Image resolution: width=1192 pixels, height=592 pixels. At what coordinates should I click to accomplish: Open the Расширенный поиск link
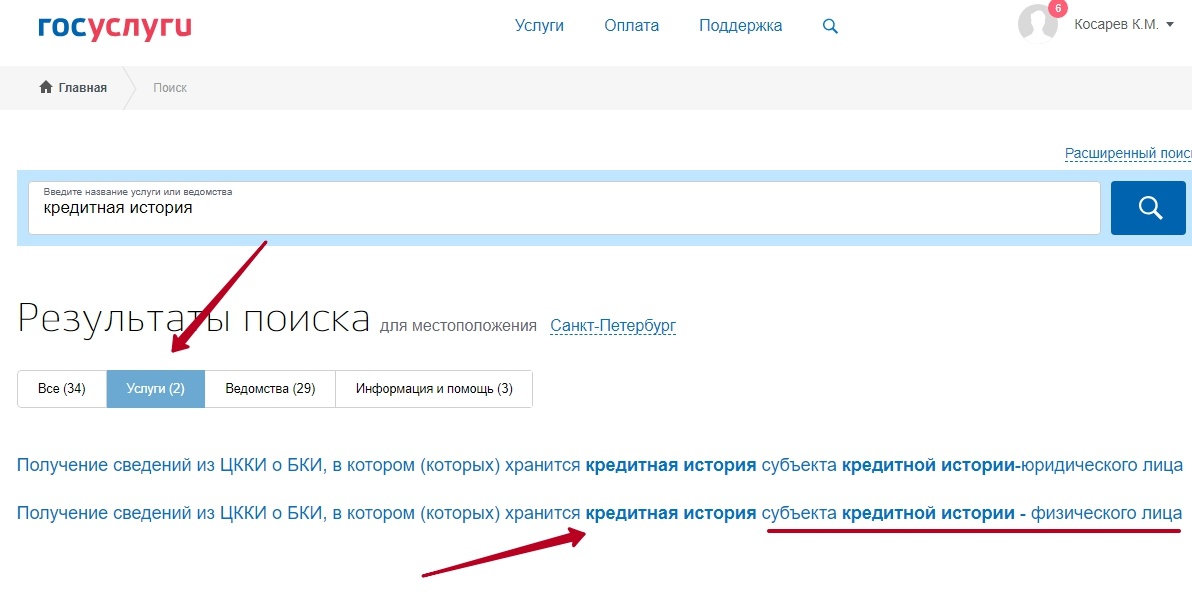[x=1128, y=154]
